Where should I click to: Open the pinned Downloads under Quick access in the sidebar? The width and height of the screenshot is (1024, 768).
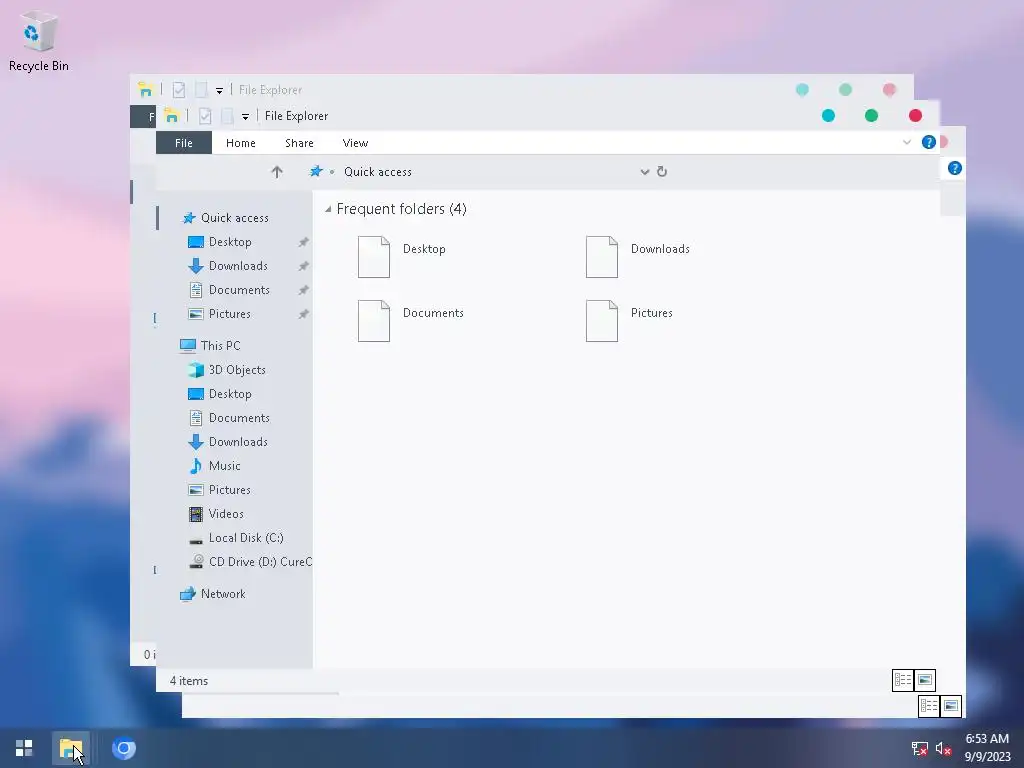(238, 266)
